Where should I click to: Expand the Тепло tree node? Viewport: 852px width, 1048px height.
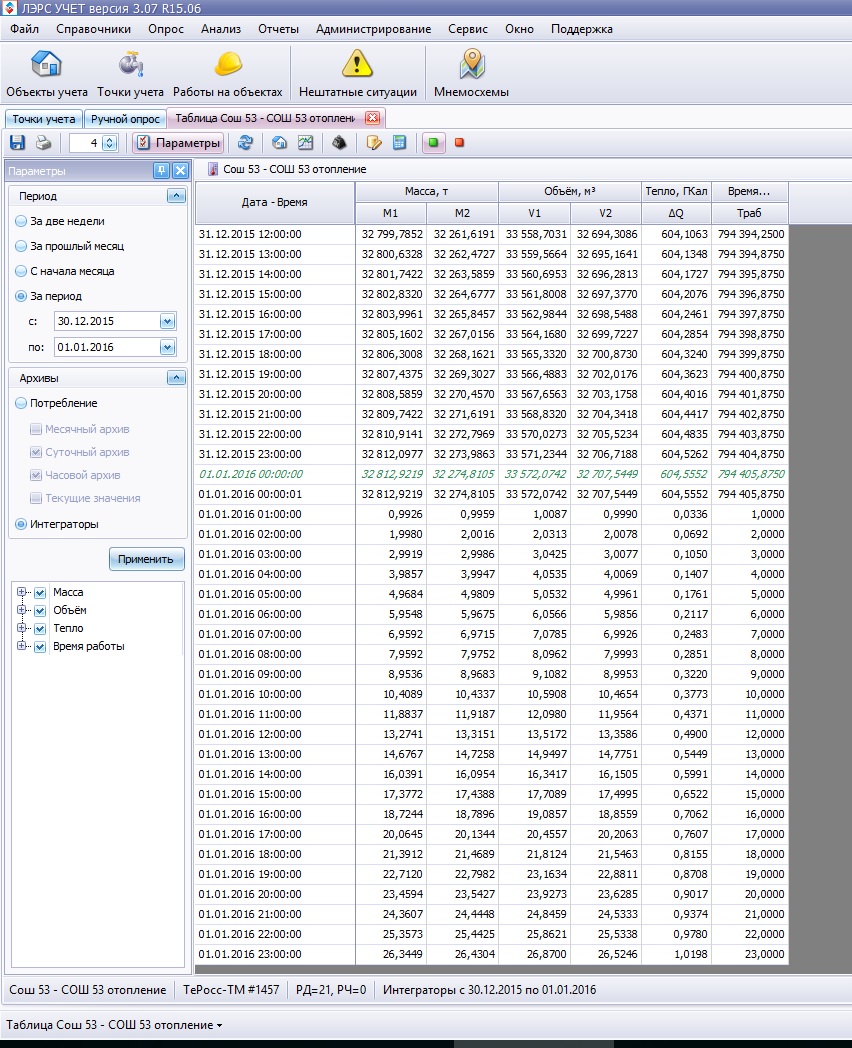[21, 628]
